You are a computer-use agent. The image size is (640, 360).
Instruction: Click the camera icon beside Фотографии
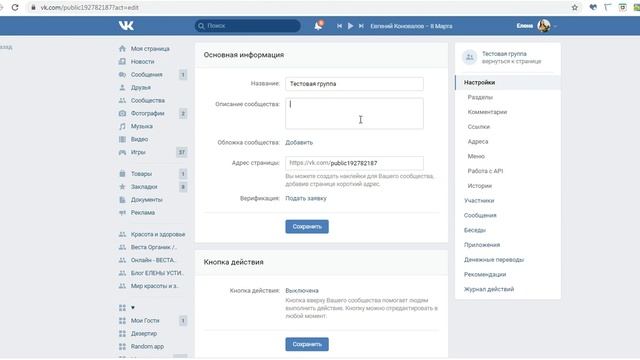click(x=122, y=113)
